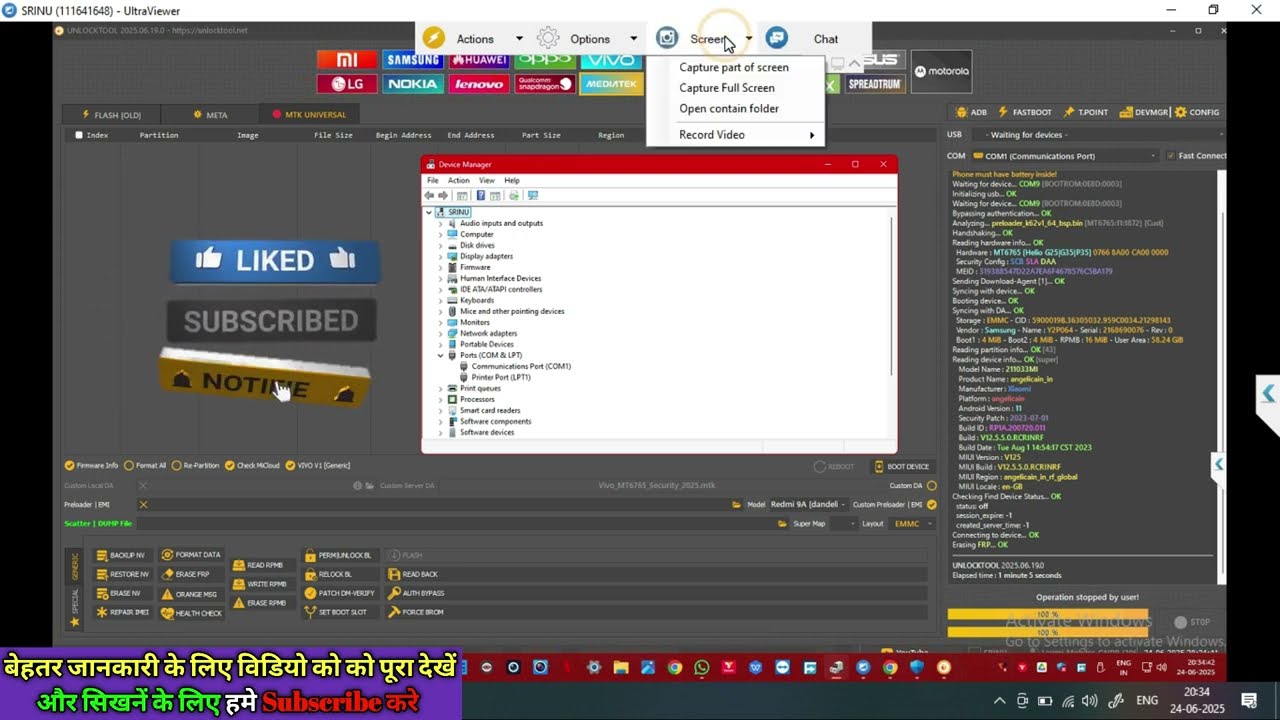Choose Capture part of screen
The width and height of the screenshot is (1280, 720).
(x=734, y=67)
